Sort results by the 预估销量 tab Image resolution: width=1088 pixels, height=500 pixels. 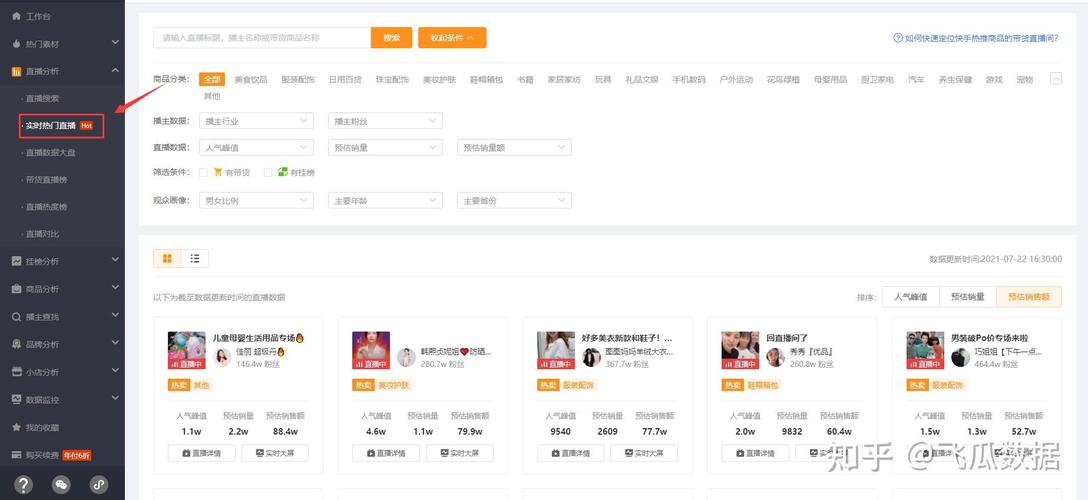tap(967, 297)
